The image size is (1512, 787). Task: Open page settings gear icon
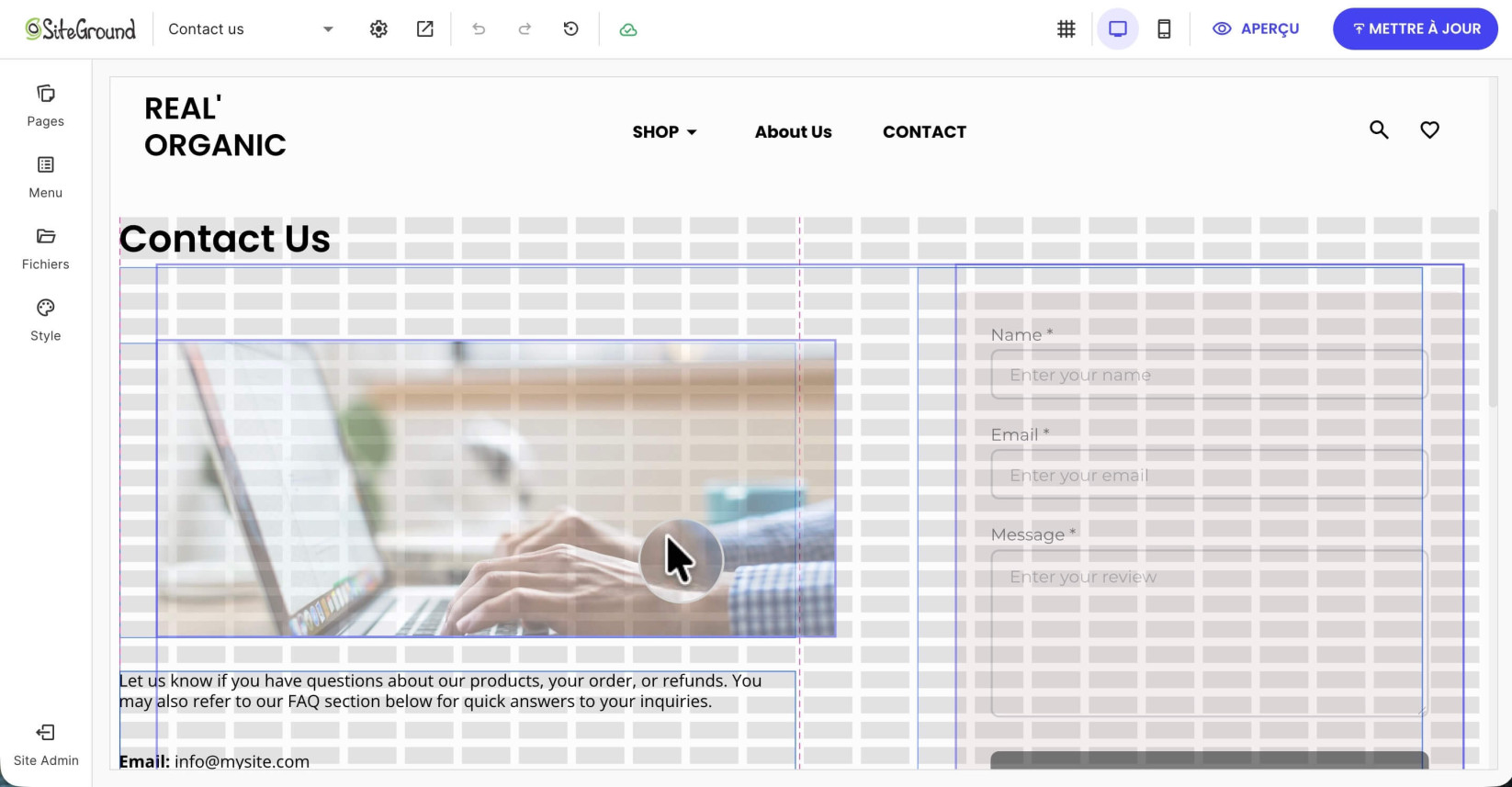click(x=378, y=29)
